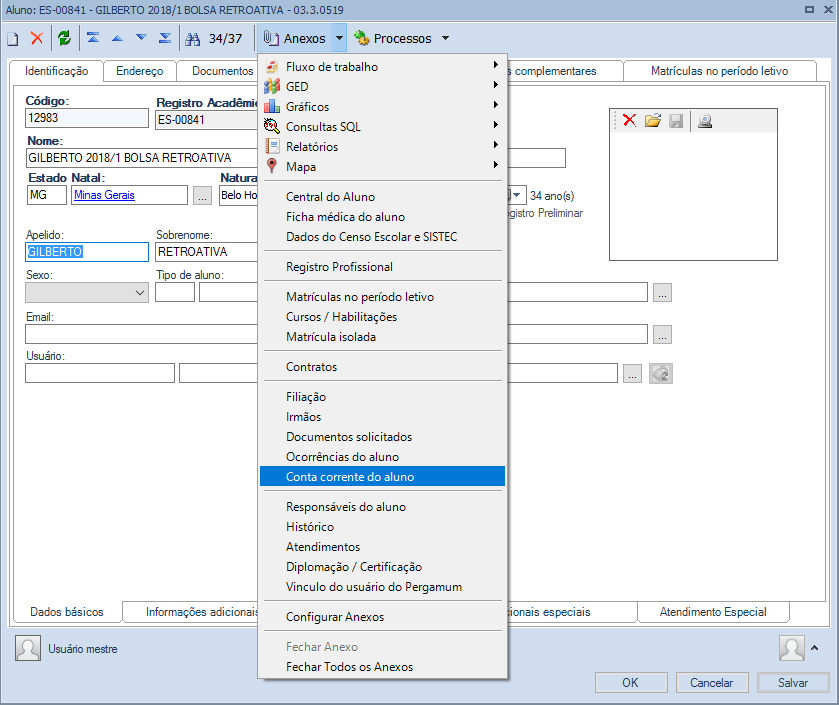
Task: Click the Apelido input field
Action: pyautogui.click(x=87, y=252)
